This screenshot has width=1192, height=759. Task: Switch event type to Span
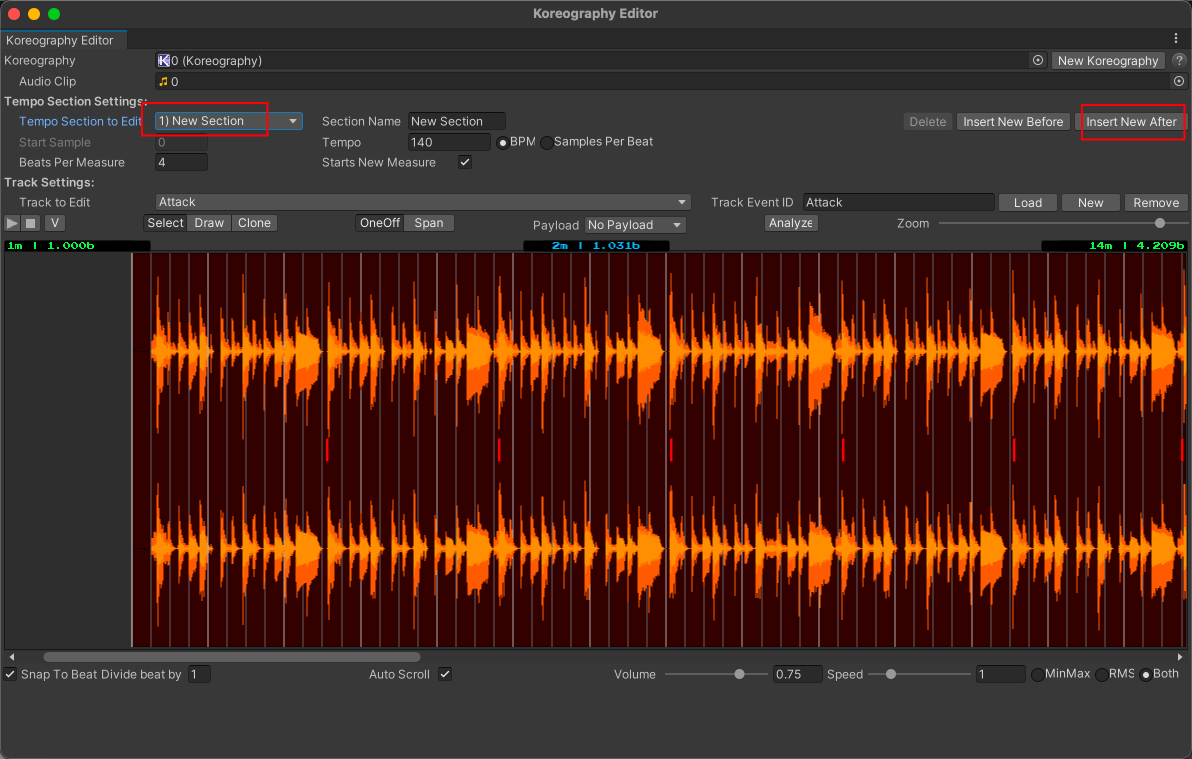tap(429, 223)
